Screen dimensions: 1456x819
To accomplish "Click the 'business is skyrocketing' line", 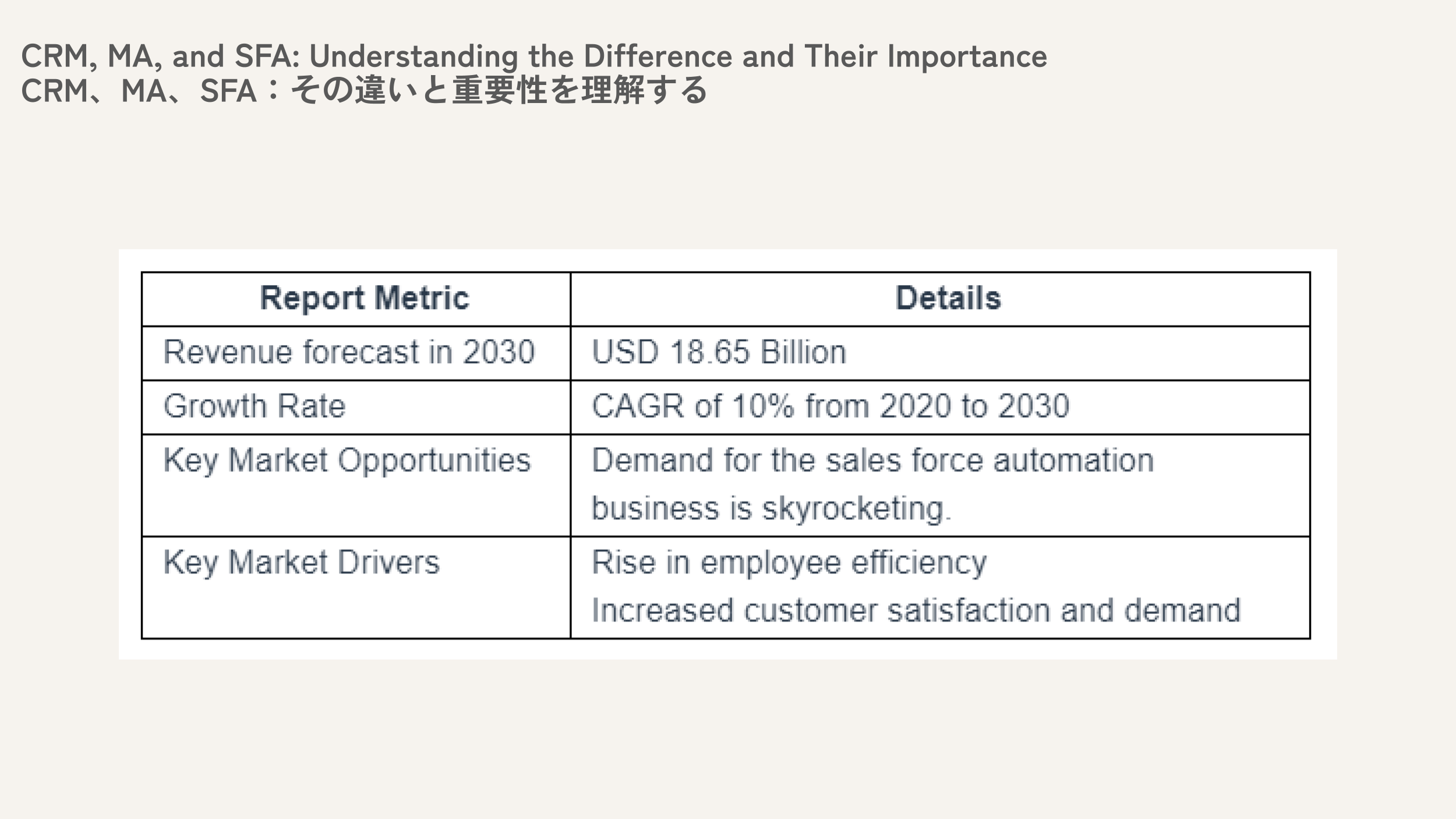I will 771,509.
